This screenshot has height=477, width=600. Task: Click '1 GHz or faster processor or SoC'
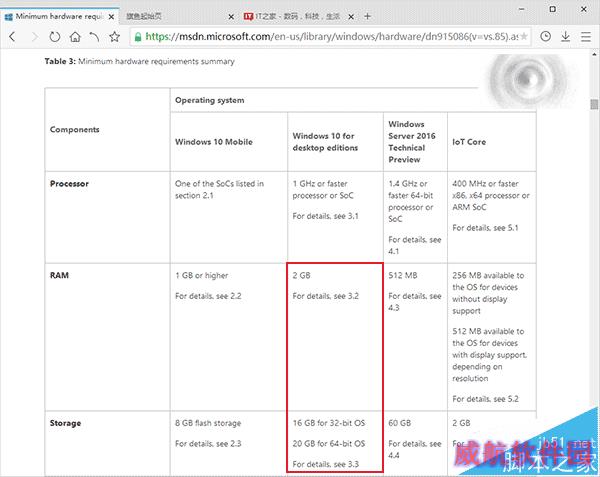pyautogui.click(x=323, y=190)
